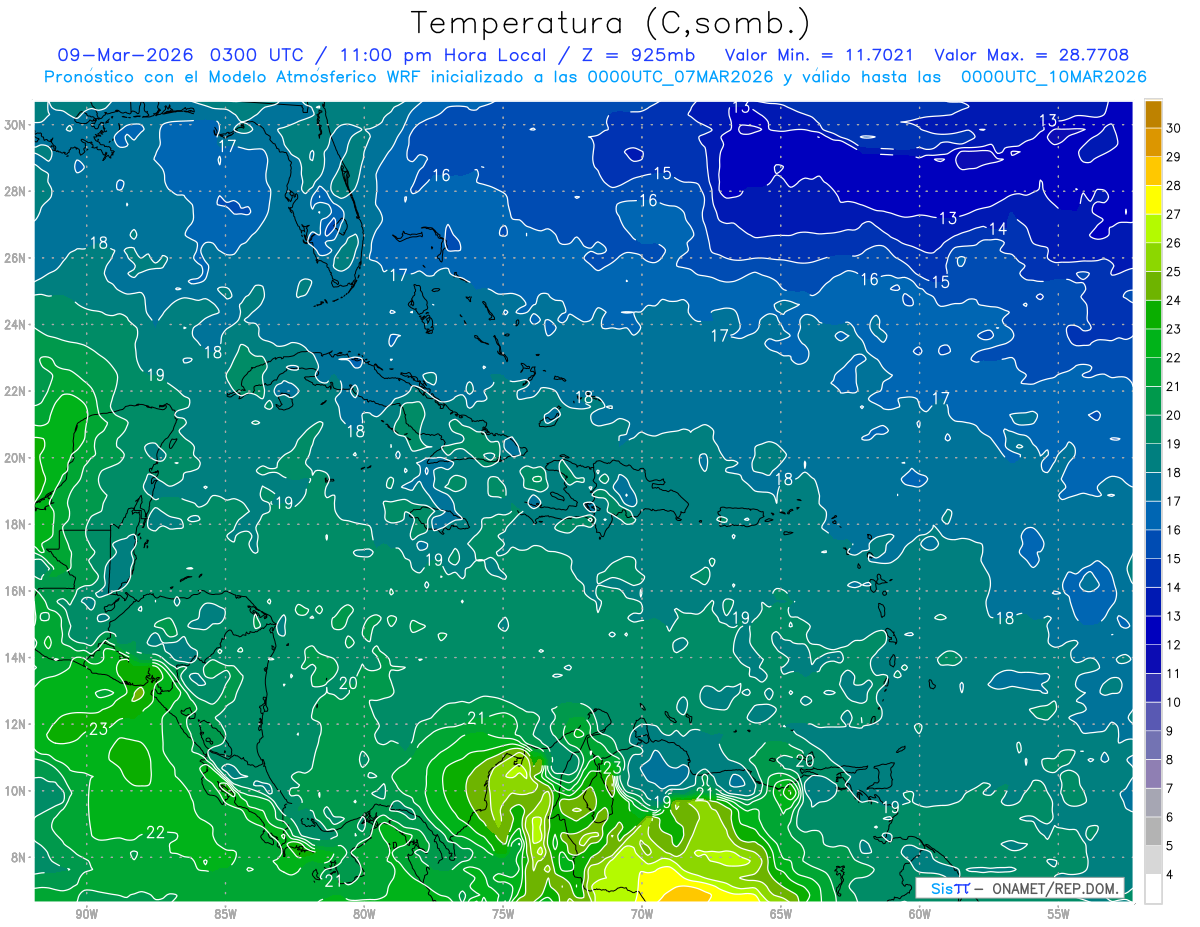Click the brown-orange top band of the colorbar
Image resolution: width=1200 pixels, height=927 pixels.
(1153, 114)
